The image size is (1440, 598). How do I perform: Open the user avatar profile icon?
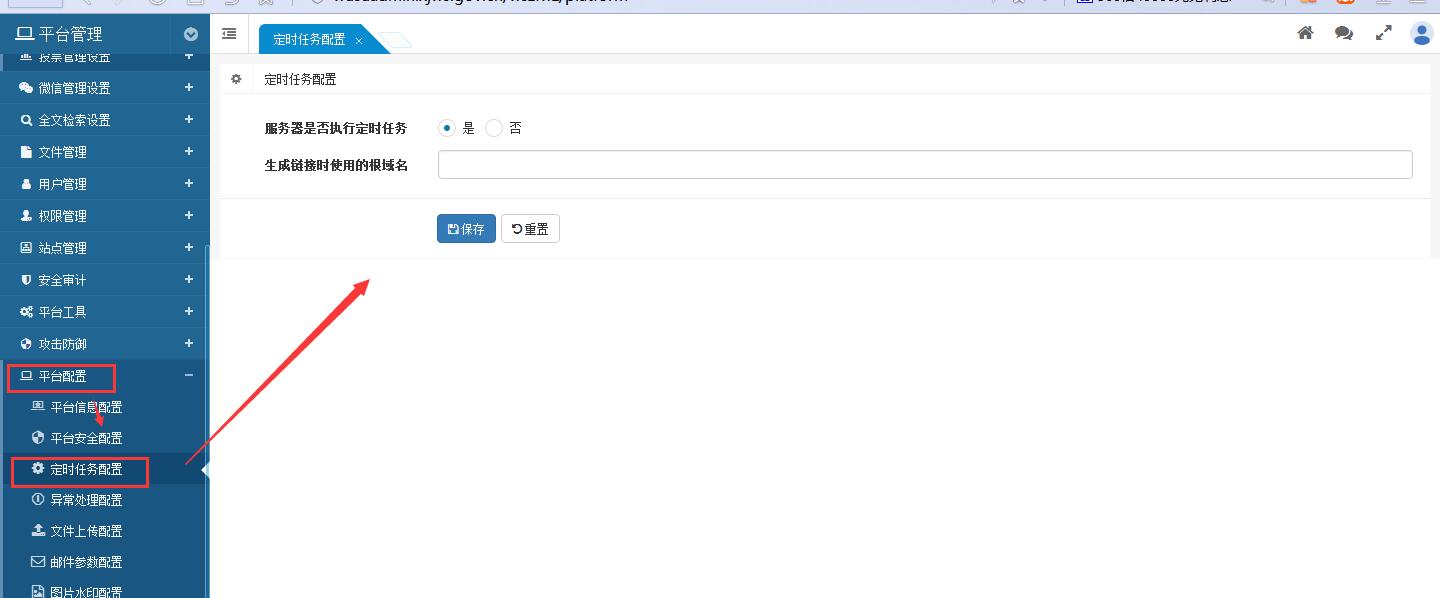(x=1421, y=33)
